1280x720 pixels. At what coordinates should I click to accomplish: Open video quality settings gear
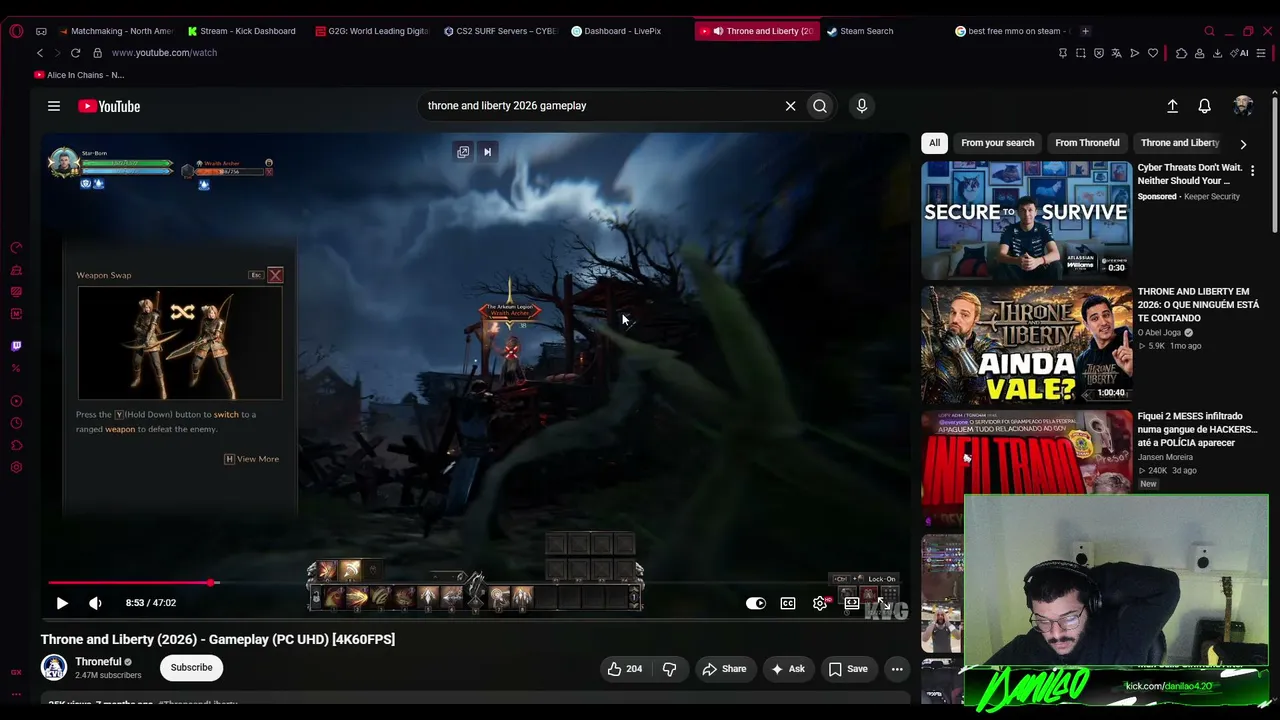(x=820, y=603)
